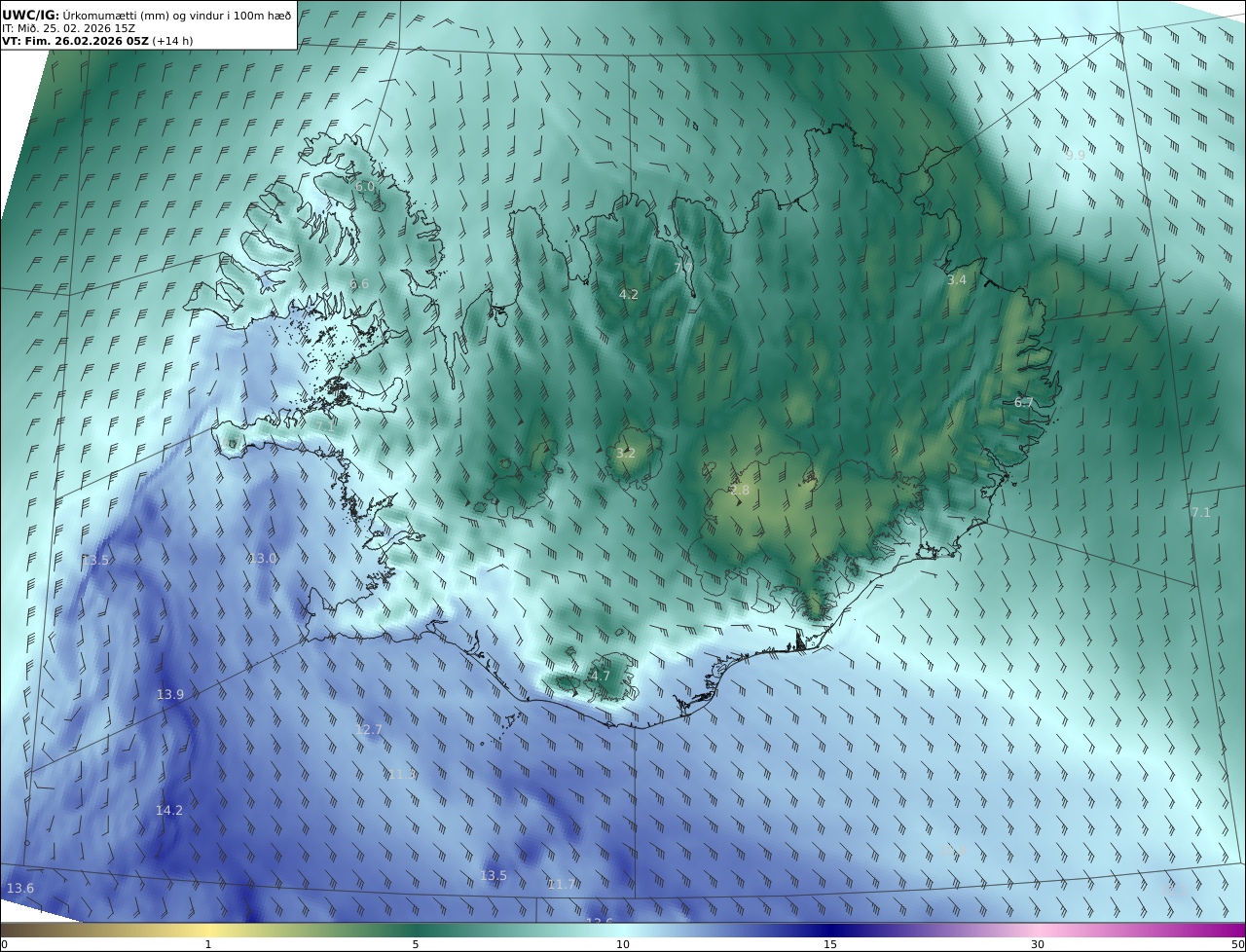Click the 13.9 value label
This screenshot has width=1246, height=952.
point(170,694)
